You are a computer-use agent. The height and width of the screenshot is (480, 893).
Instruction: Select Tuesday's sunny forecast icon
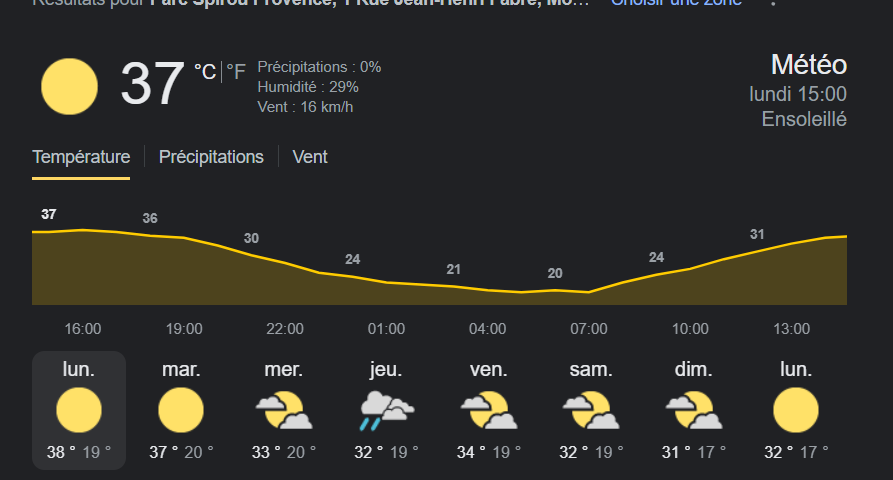click(181, 410)
